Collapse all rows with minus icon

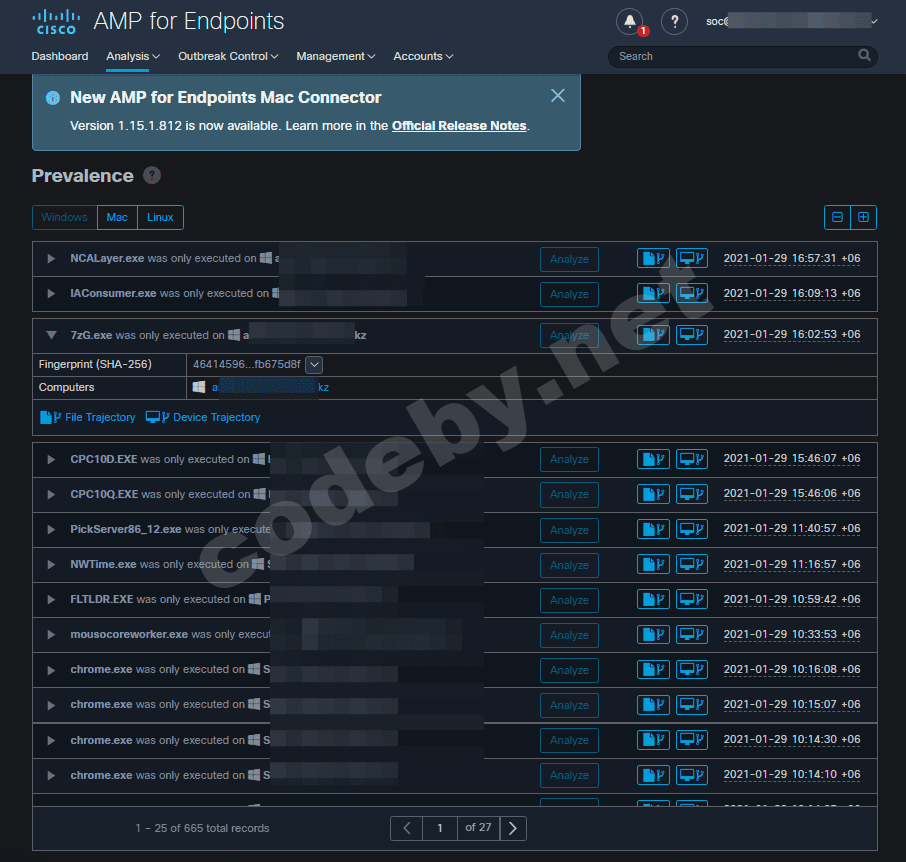tap(837, 217)
